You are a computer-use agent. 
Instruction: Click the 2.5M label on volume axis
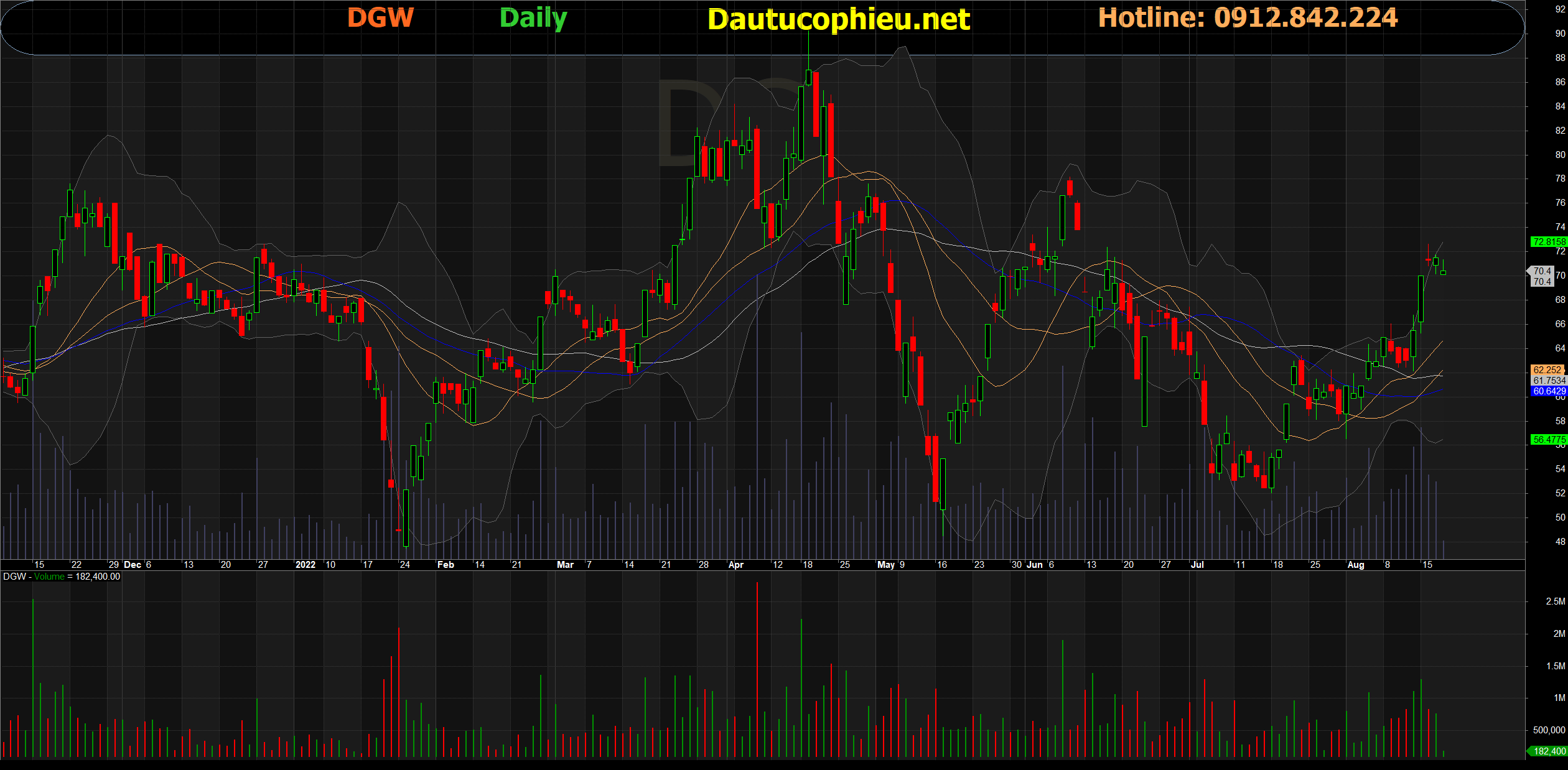click(1555, 601)
